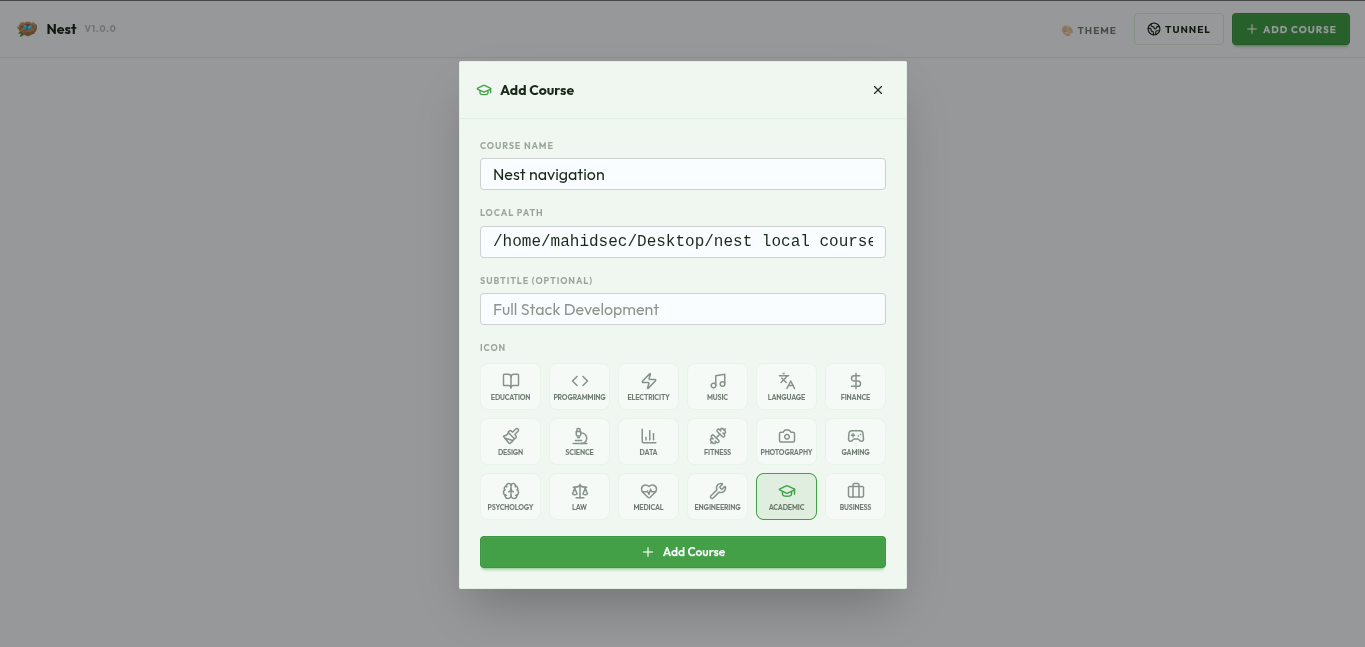This screenshot has height=647, width=1365.
Task: Focus the Course Name field
Action: point(683,174)
